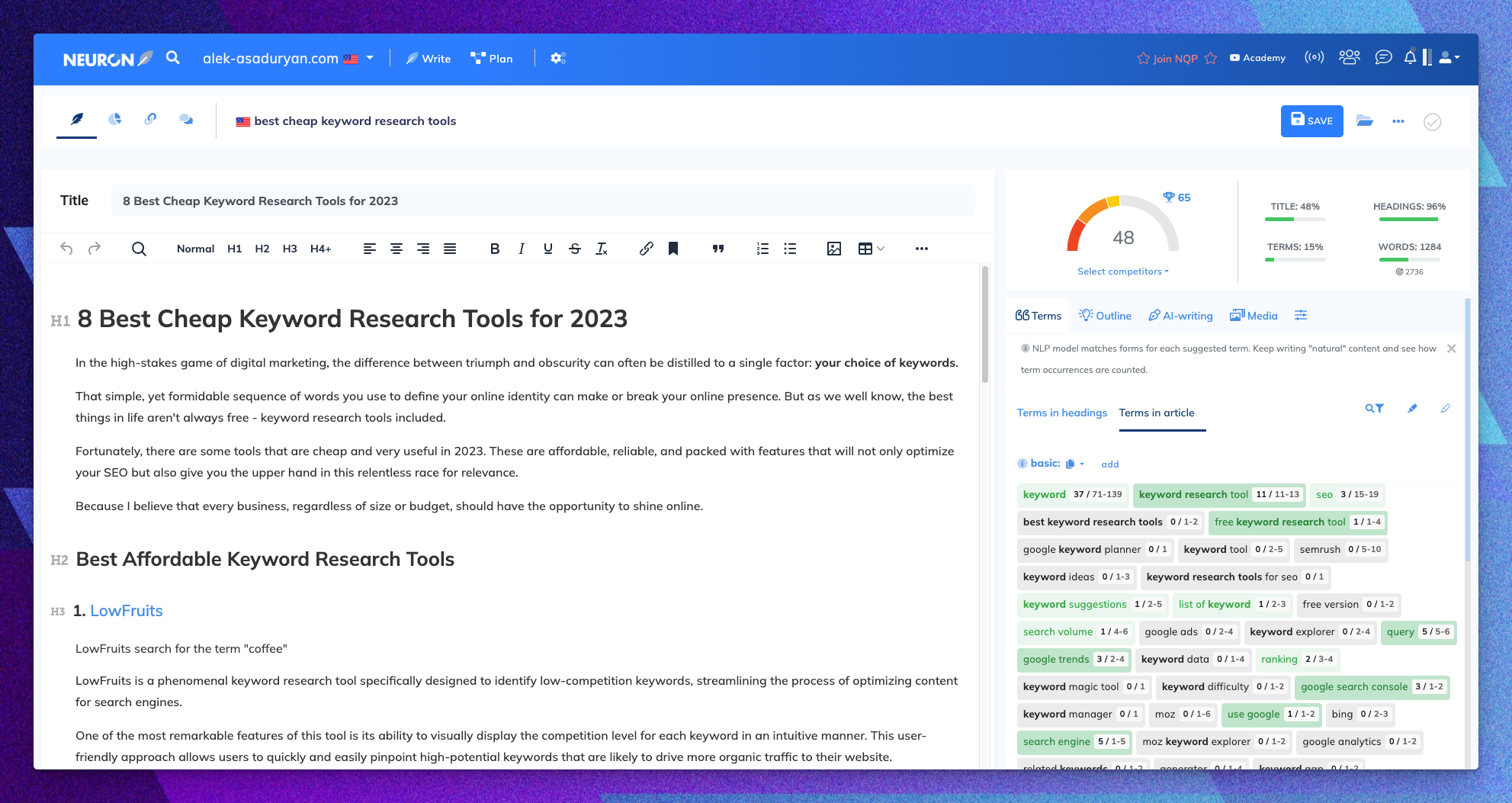
Task: Clear text formatting
Action: point(602,249)
